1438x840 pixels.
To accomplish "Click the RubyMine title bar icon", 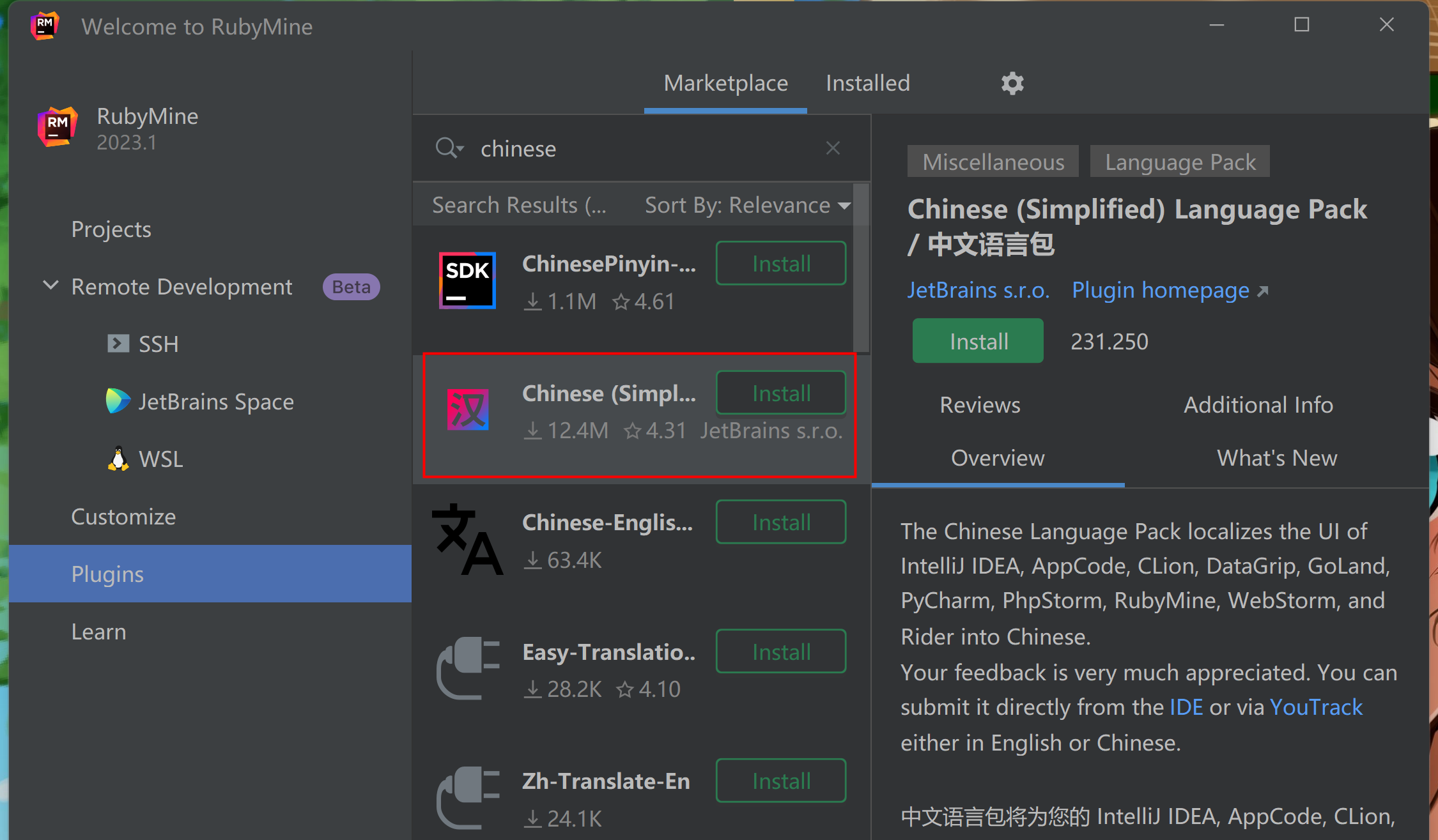I will [44, 26].
